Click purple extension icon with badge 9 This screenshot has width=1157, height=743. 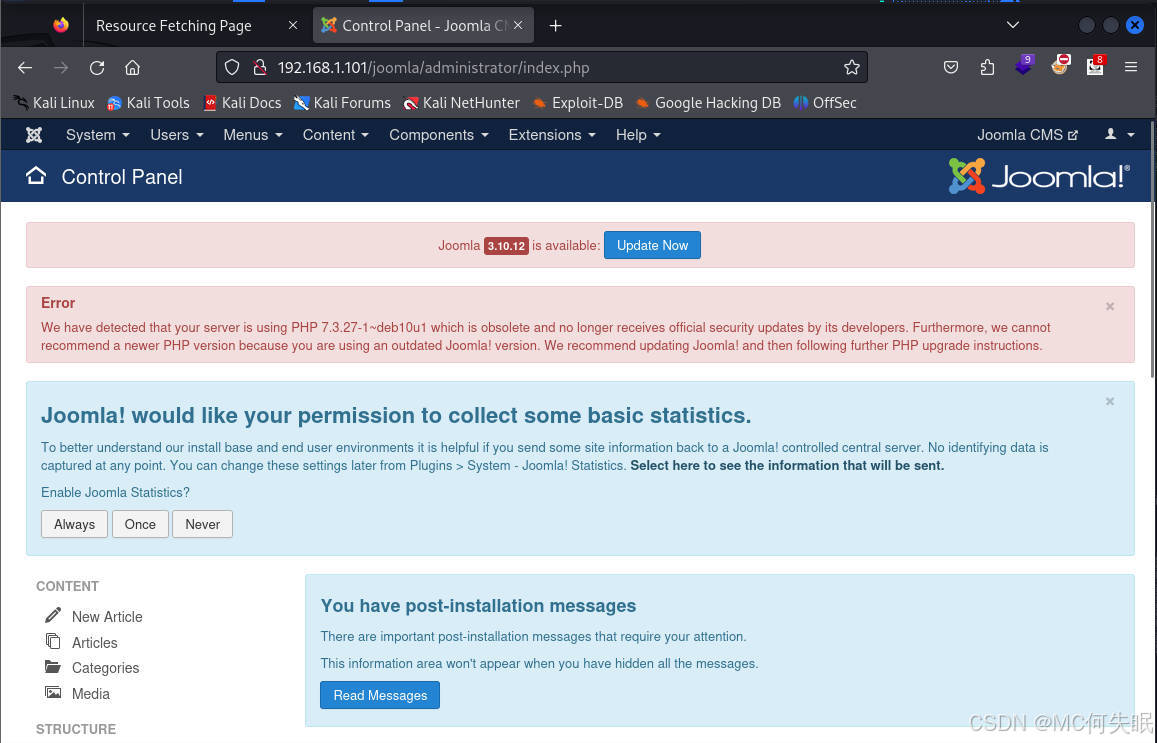(x=1024, y=65)
